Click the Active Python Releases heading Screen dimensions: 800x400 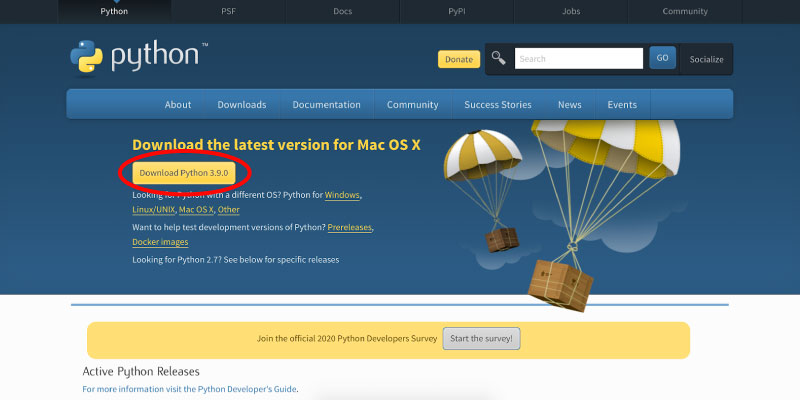(141, 371)
